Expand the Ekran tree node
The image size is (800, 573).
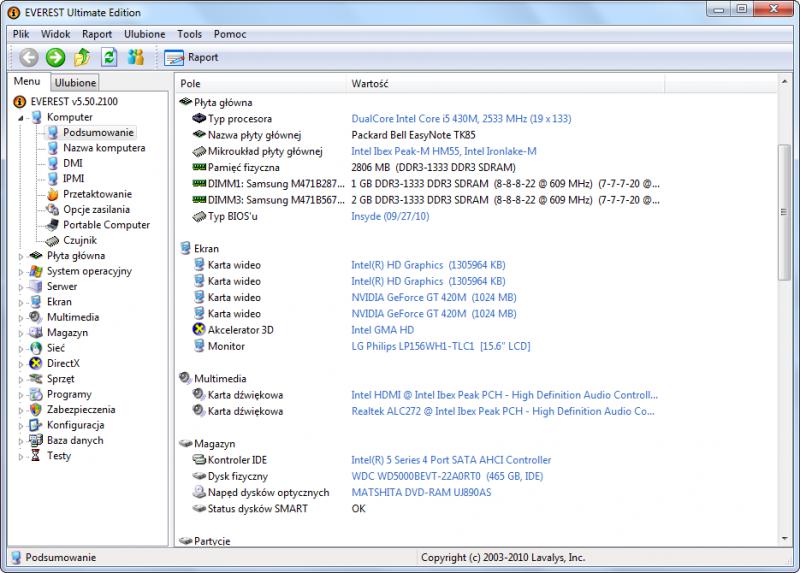click(x=21, y=303)
